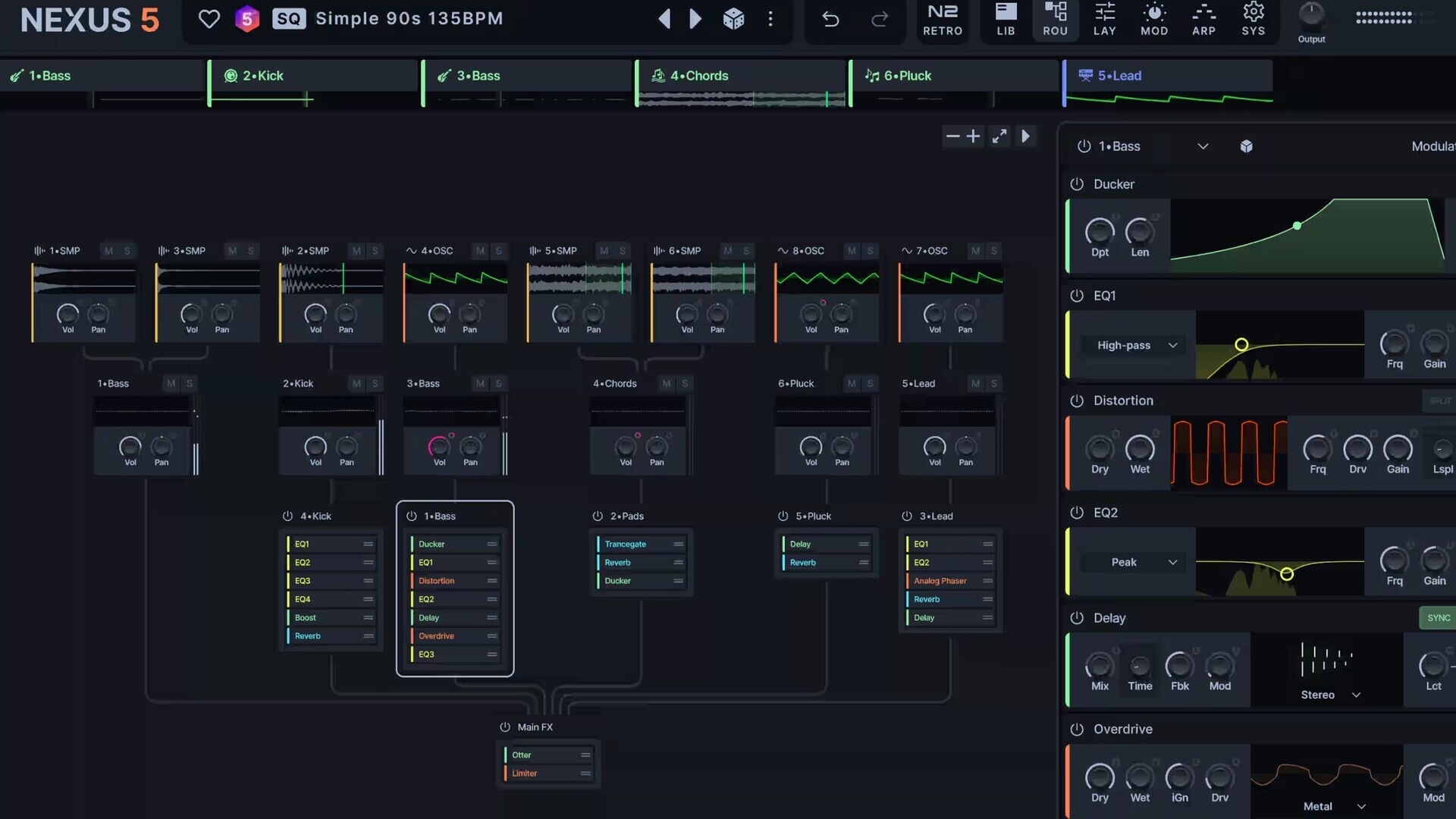Toggle power of the 3•Lead FX chain

click(x=907, y=516)
